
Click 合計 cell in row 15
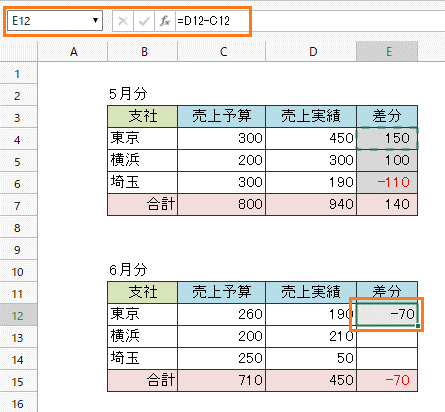(143, 380)
